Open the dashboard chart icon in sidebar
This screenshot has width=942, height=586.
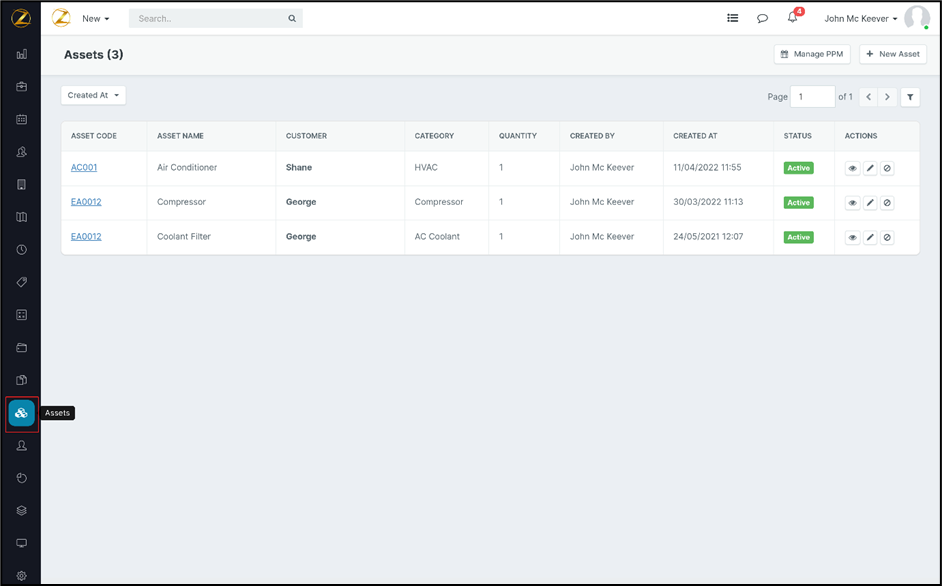(21, 54)
